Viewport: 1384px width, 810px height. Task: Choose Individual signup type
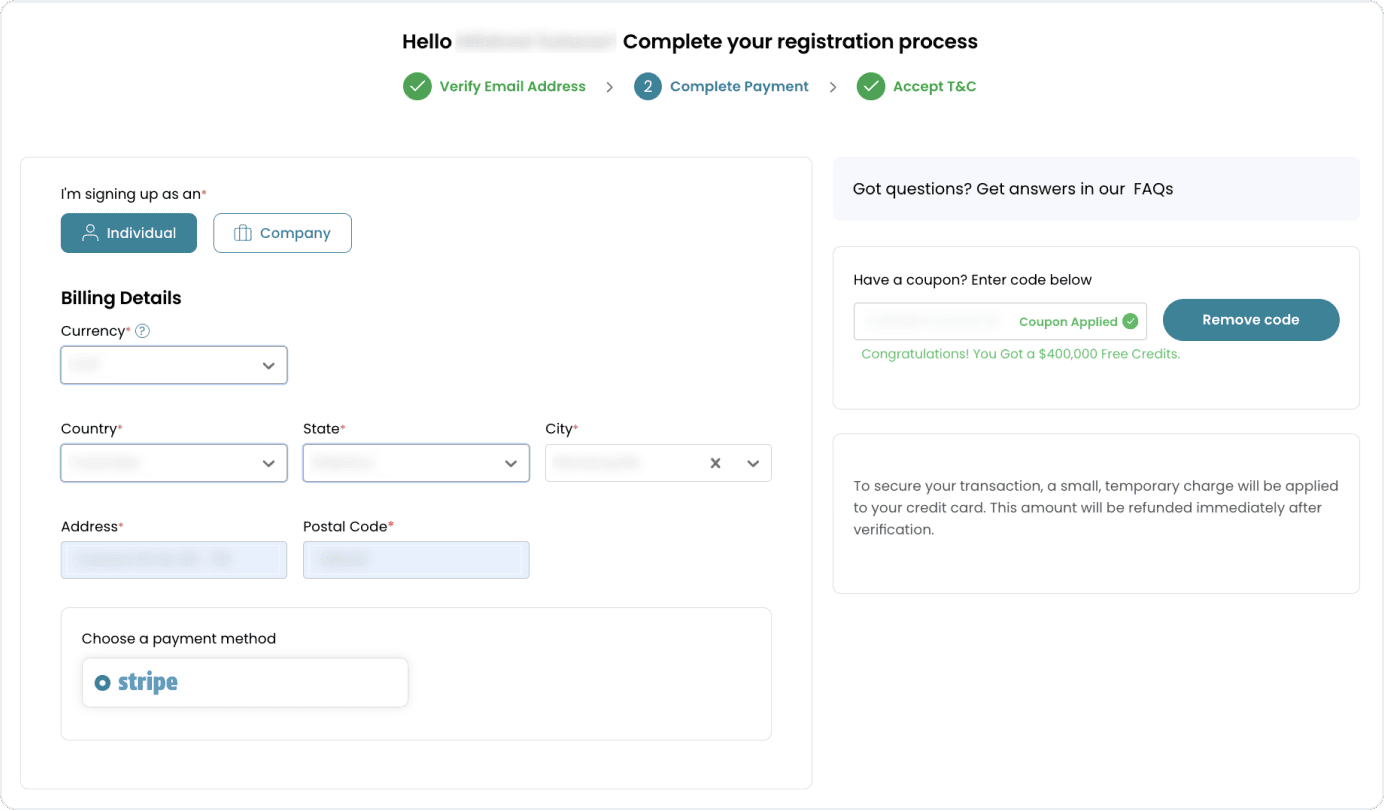tap(129, 233)
